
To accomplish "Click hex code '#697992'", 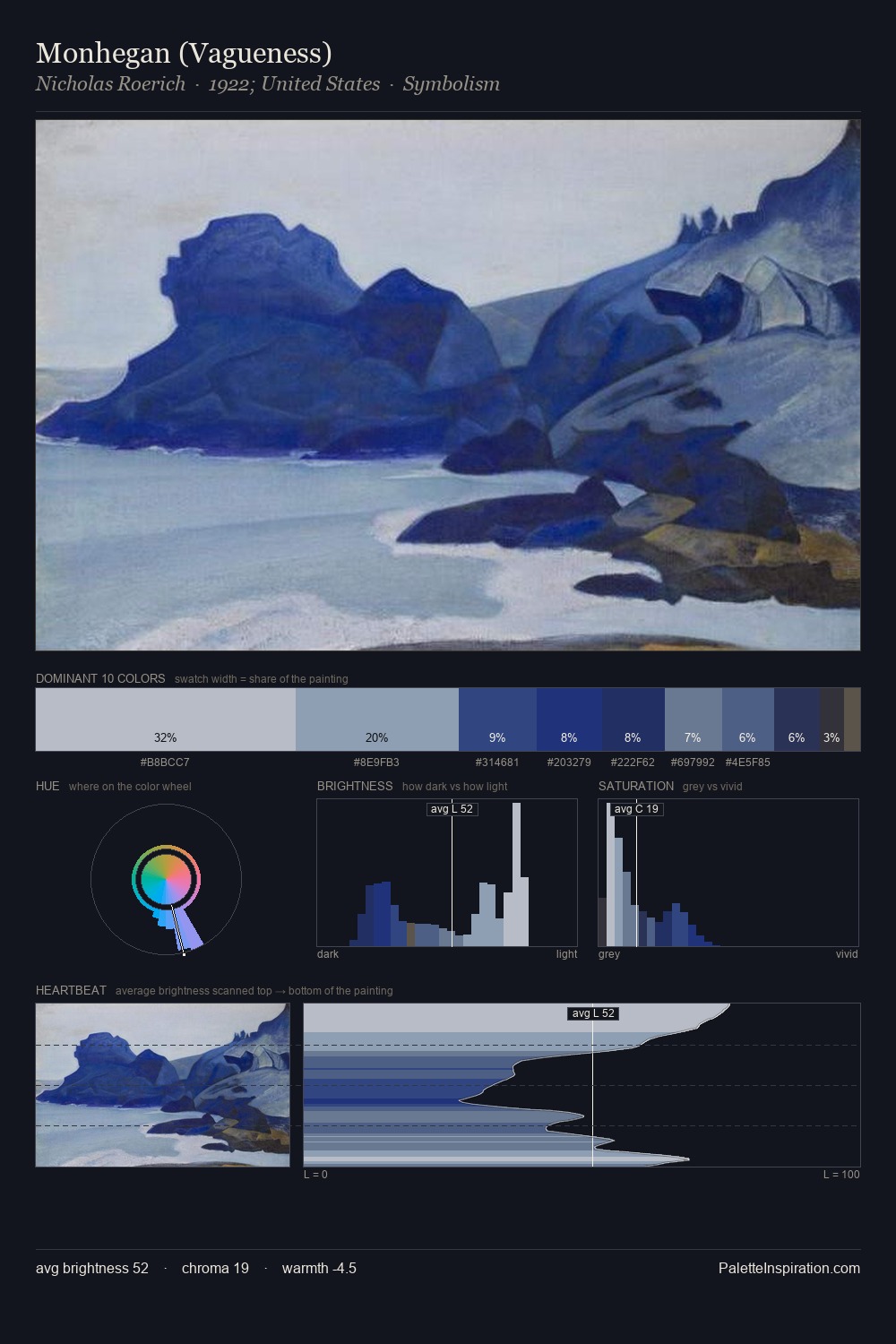I will click(693, 762).
